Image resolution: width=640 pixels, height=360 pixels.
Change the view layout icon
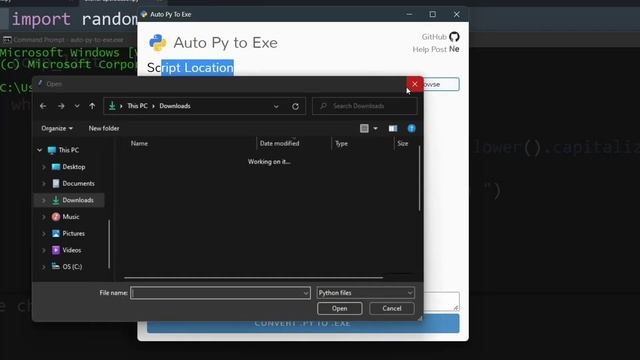pos(364,129)
